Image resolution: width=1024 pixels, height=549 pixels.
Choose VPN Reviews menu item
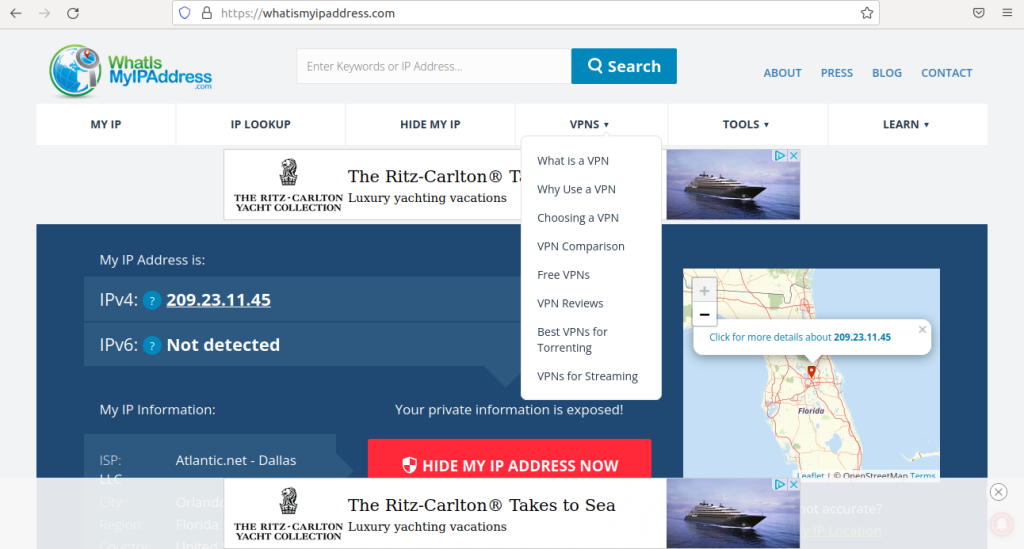click(570, 304)
